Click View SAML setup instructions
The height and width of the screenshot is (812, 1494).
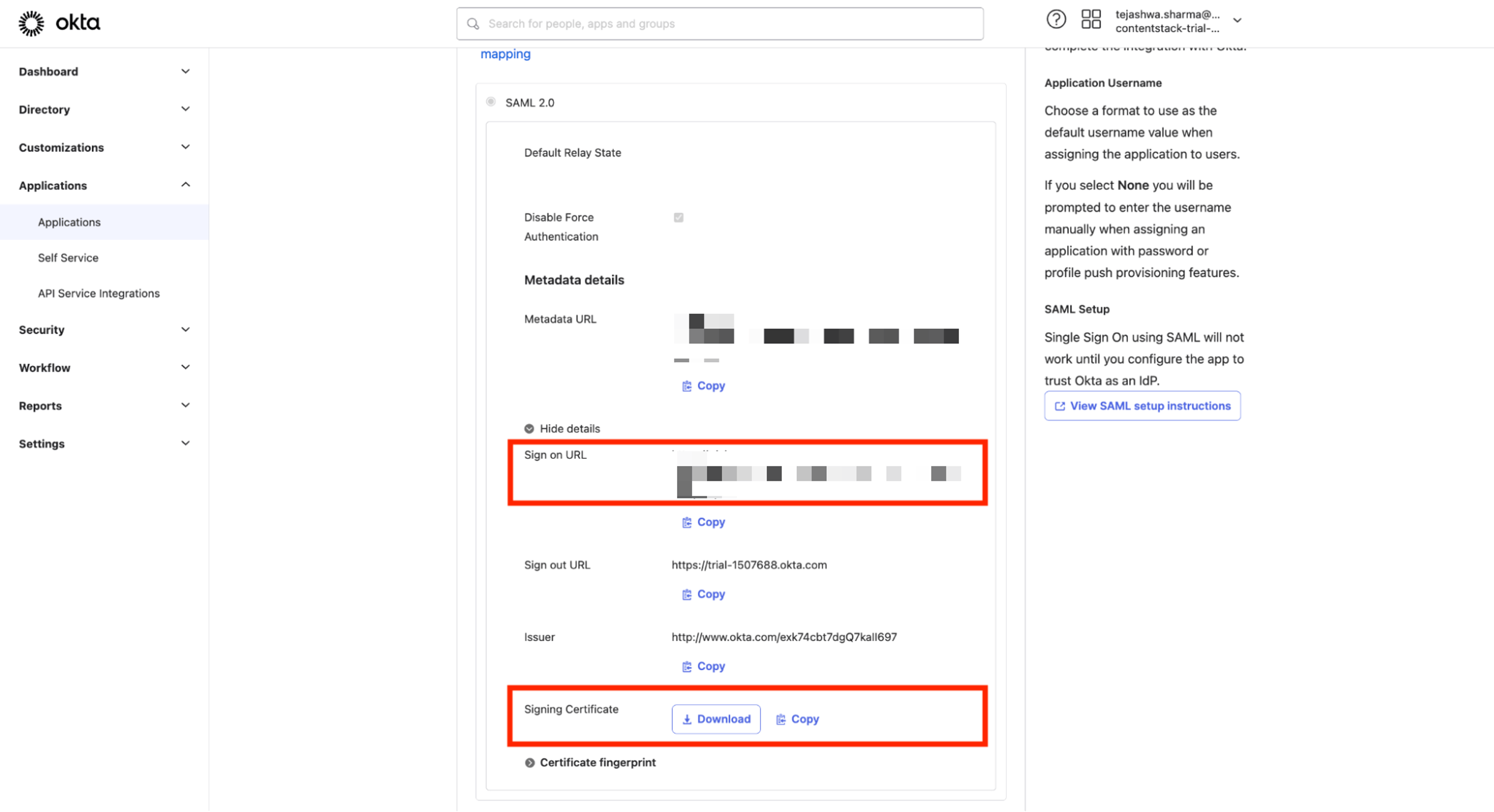(1142, 406)
